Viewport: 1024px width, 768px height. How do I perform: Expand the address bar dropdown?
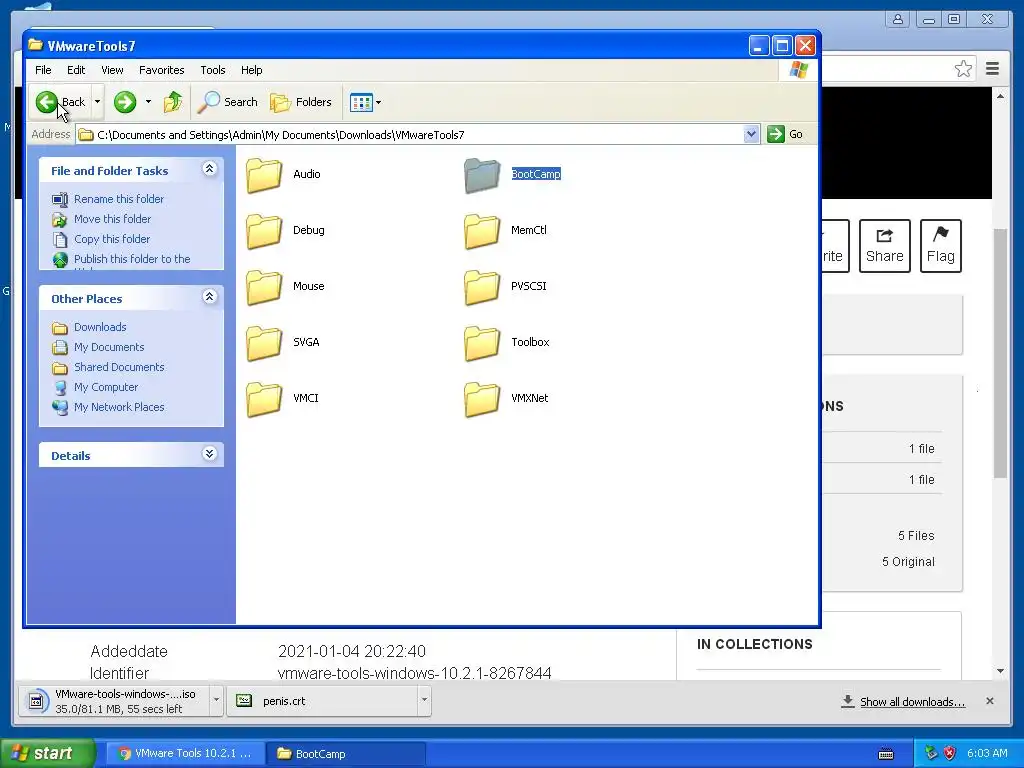pyautogui.click(x=751, y=135)
